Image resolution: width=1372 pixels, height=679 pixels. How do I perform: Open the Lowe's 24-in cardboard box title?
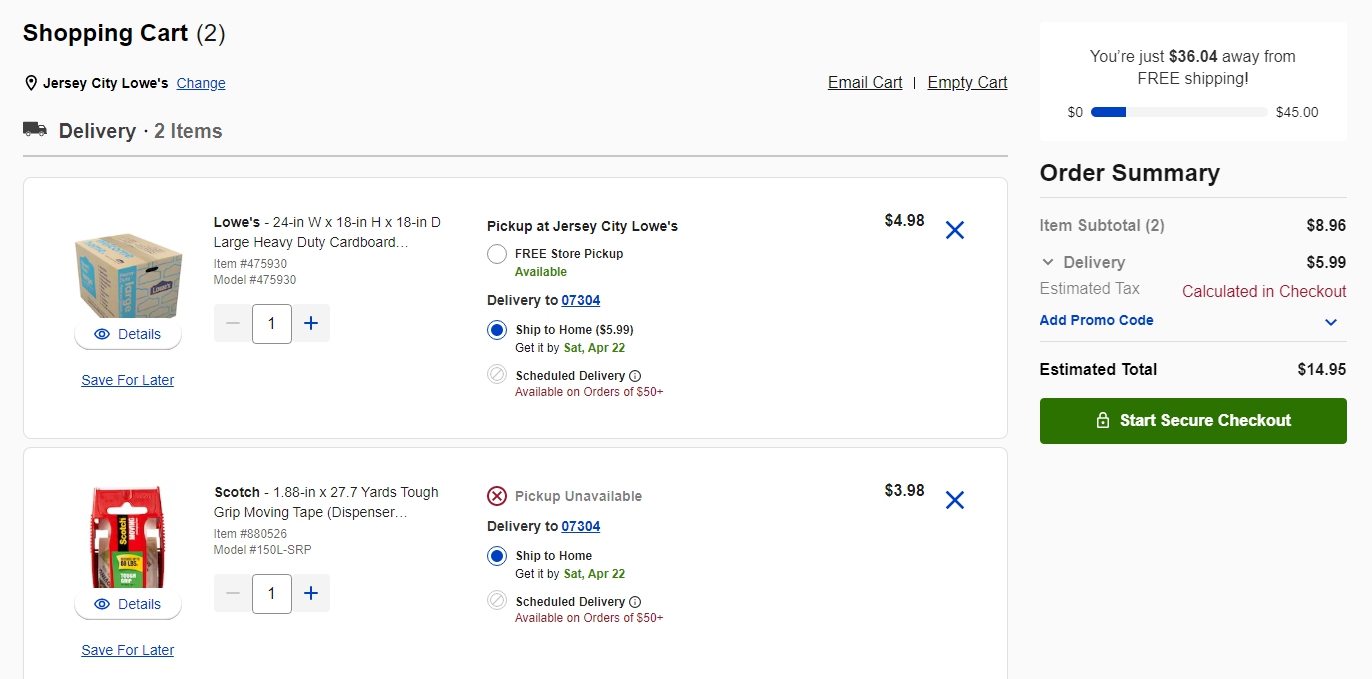point(327,232)
